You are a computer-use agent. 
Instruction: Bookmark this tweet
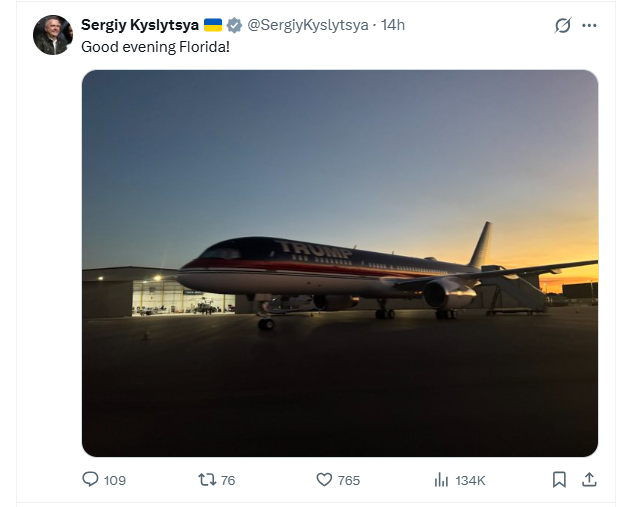(x=559, y=480)
